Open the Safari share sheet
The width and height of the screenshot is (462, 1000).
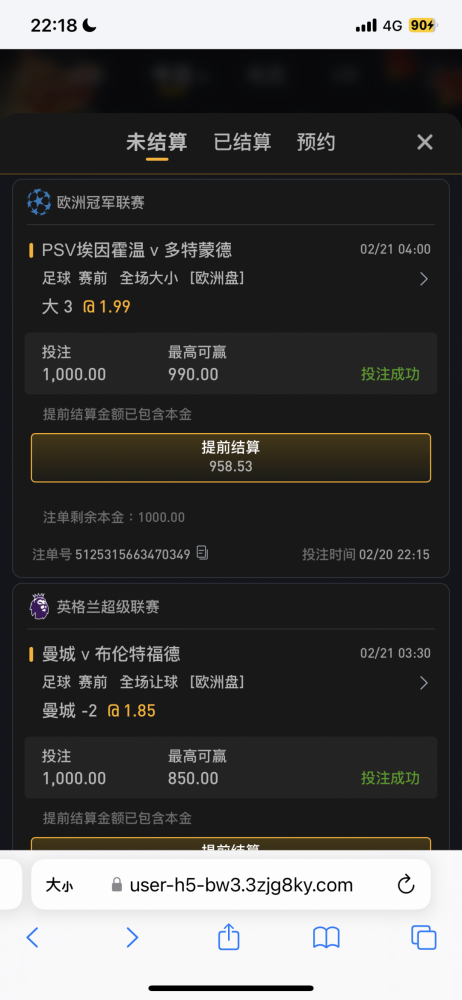point(229,937)
